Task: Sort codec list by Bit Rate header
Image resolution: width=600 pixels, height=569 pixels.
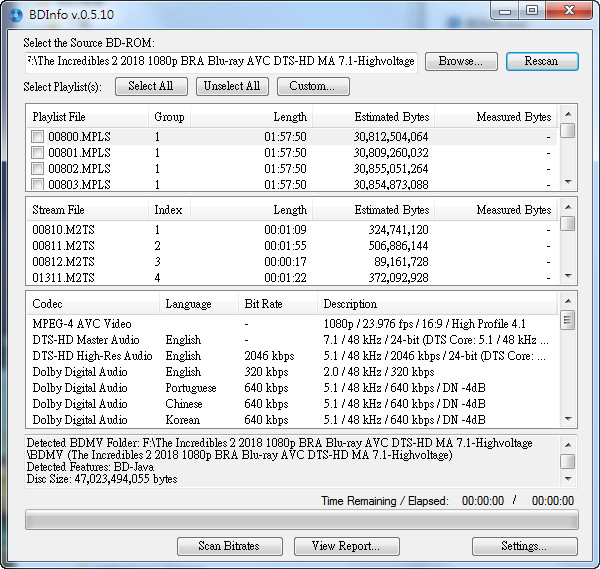Action: [277, 304]
